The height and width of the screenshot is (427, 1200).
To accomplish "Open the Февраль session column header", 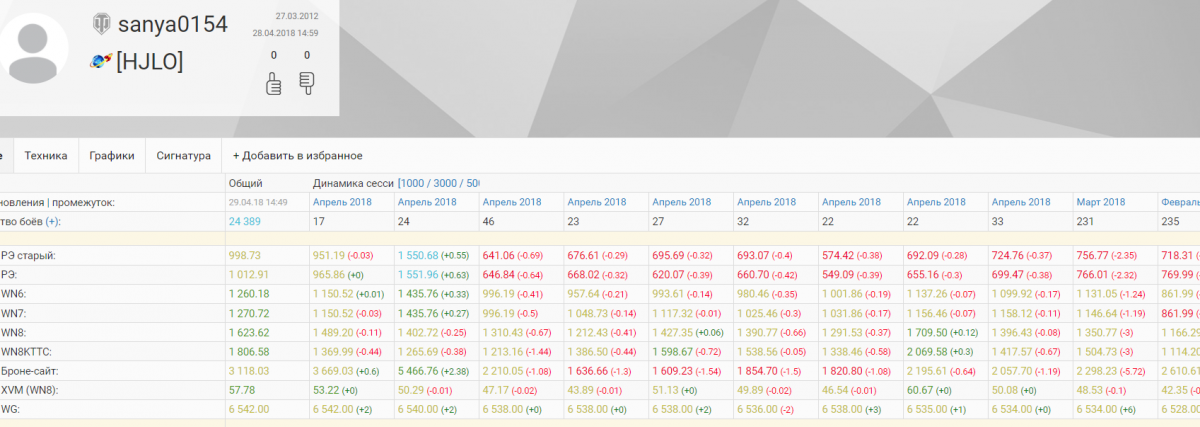I will pyautogui.click(x=1180, y=202).
